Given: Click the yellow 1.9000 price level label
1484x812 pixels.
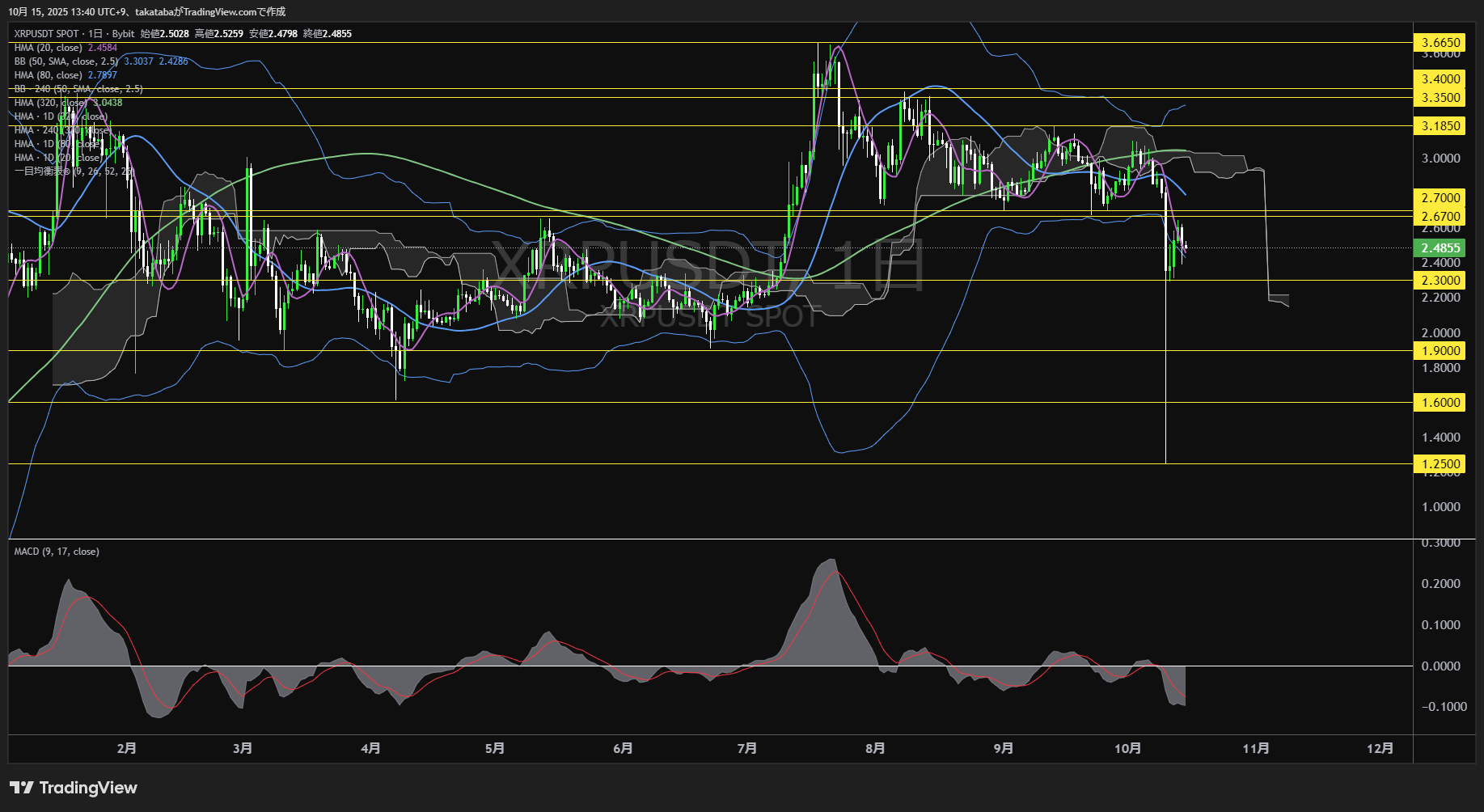Looking at the screenshot, I should pos(1440,351).
